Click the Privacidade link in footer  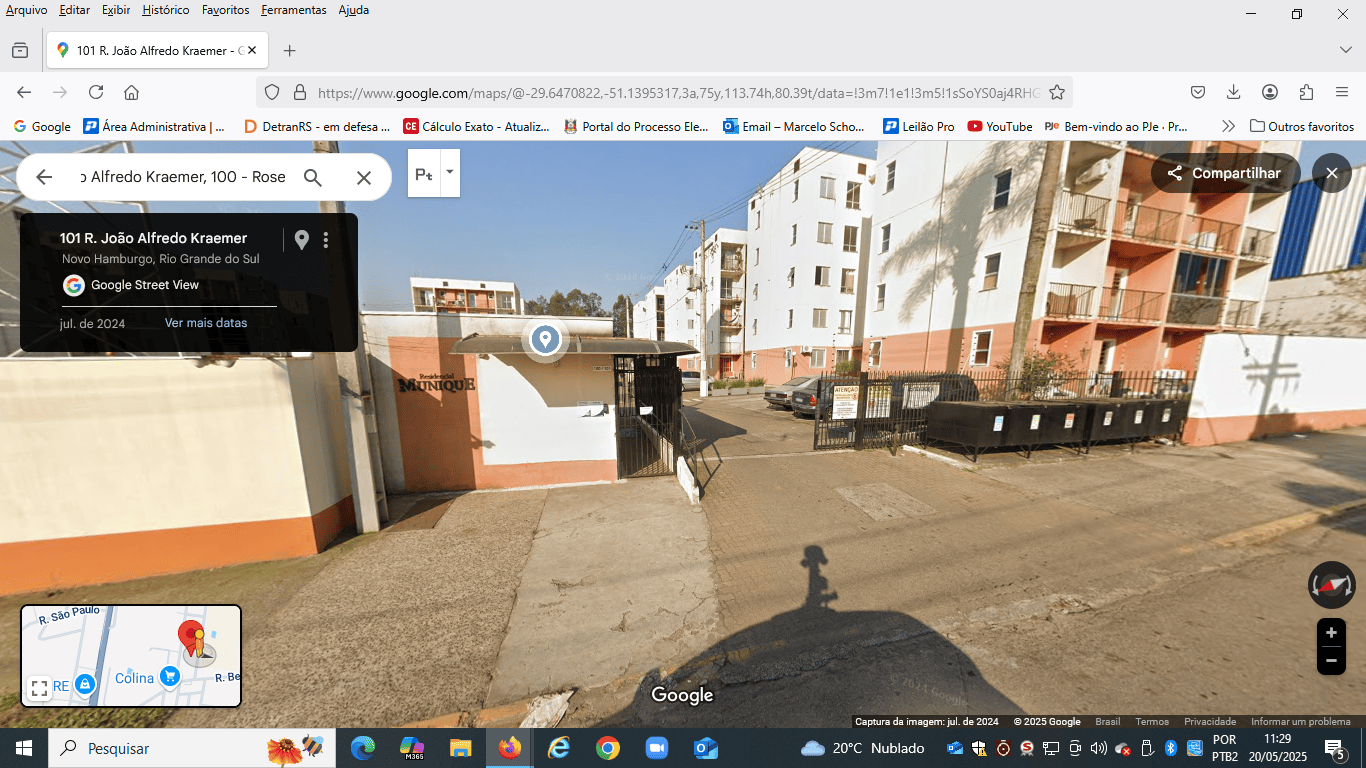[1210, 722]
